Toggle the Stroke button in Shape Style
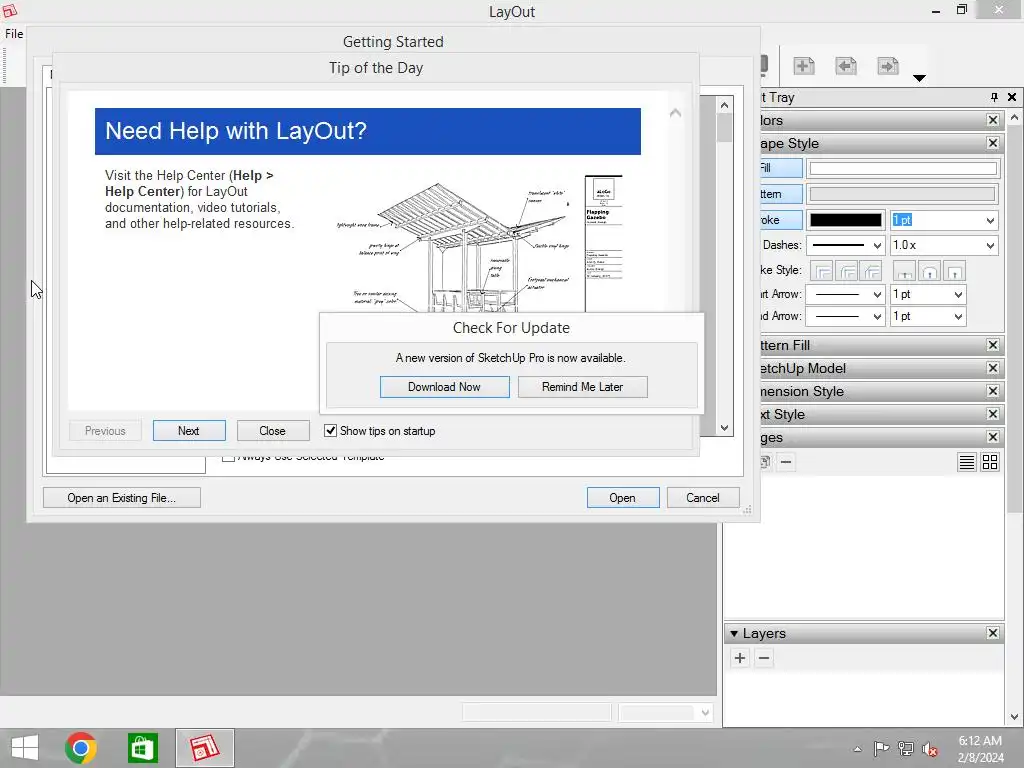This screenshot has width=1024, height=768. pyautogui.click(x=781, y=220)
